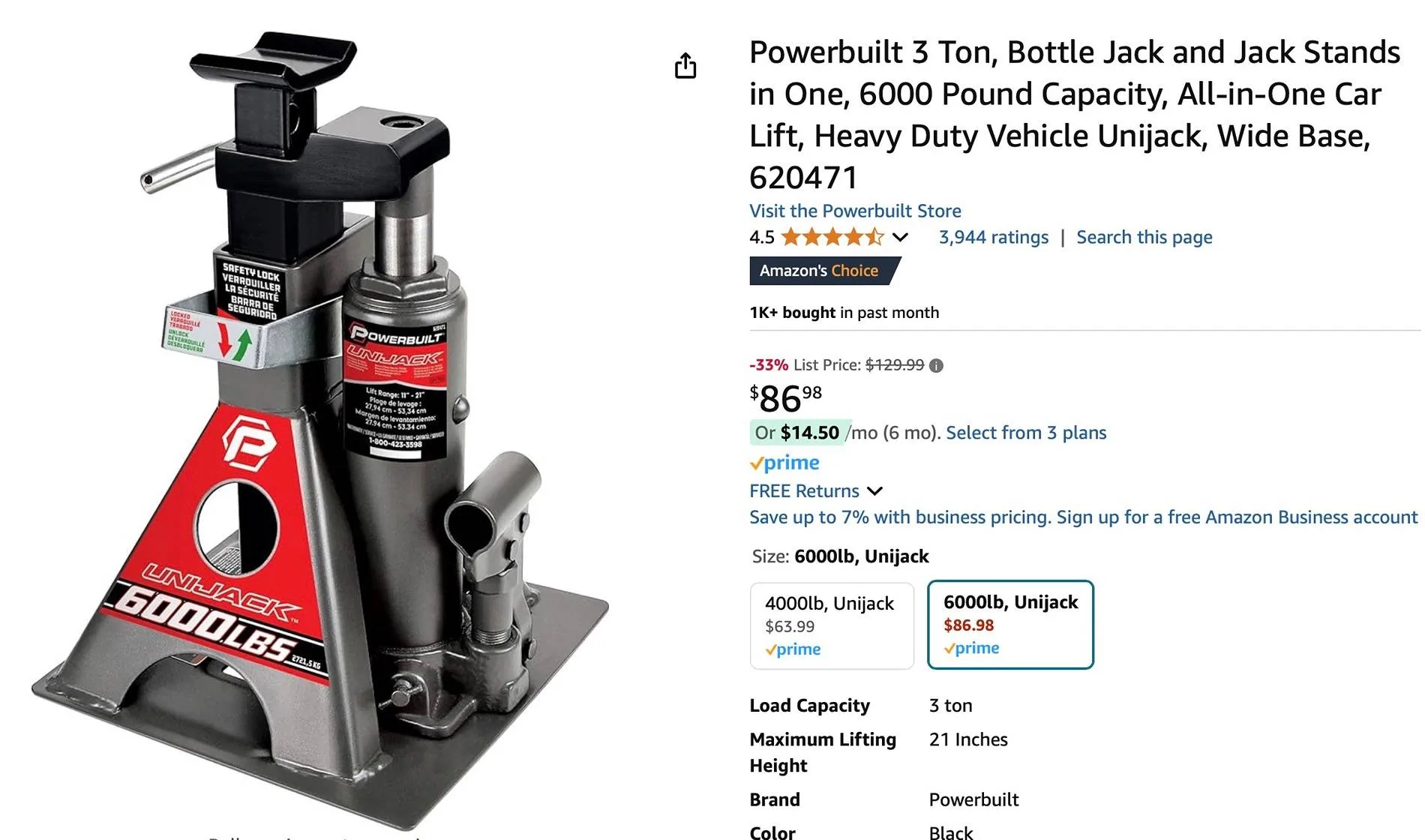
Task: Click Prime logo in 6000lb option
Action: tap(971, 648)
